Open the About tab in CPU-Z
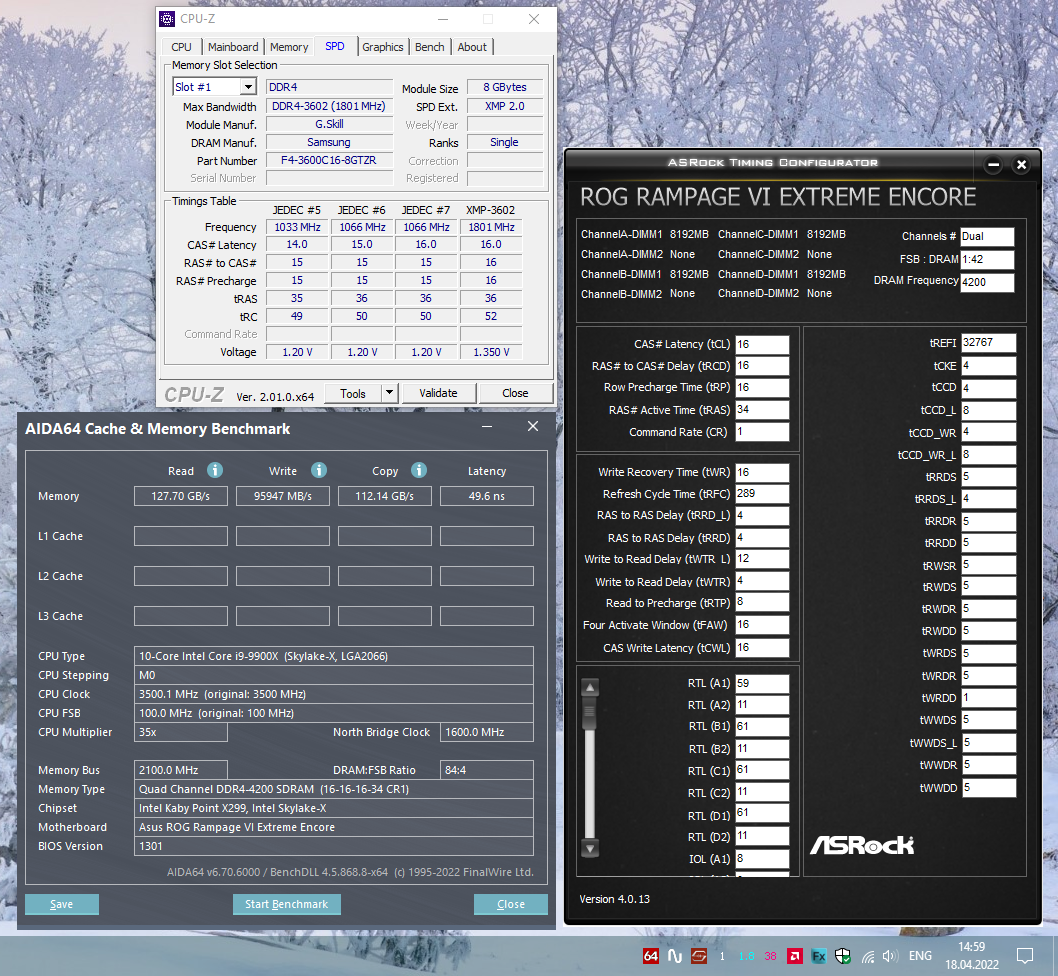 coord(472,47)
